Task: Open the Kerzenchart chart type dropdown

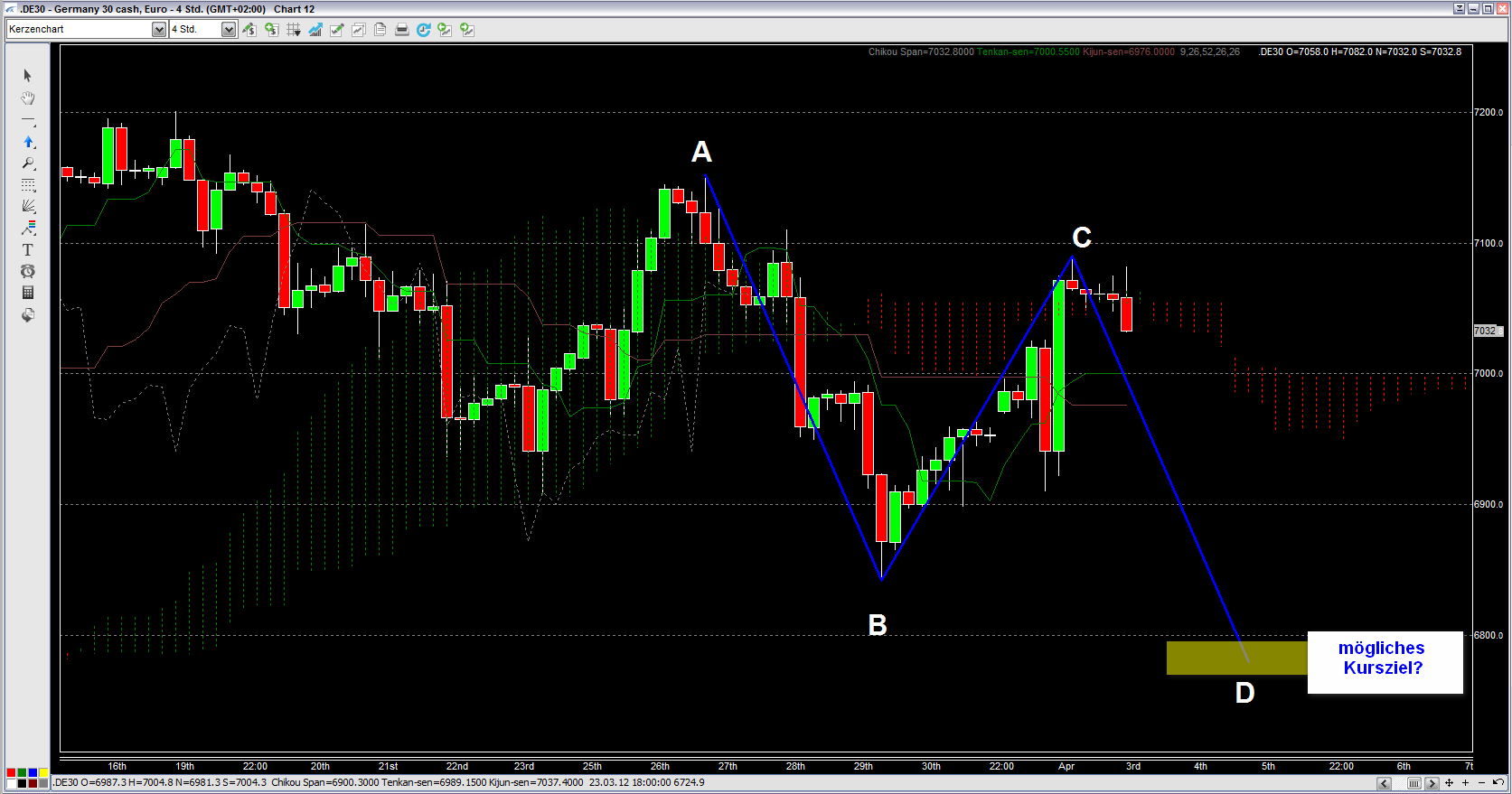Action: [x=159, y=30]
